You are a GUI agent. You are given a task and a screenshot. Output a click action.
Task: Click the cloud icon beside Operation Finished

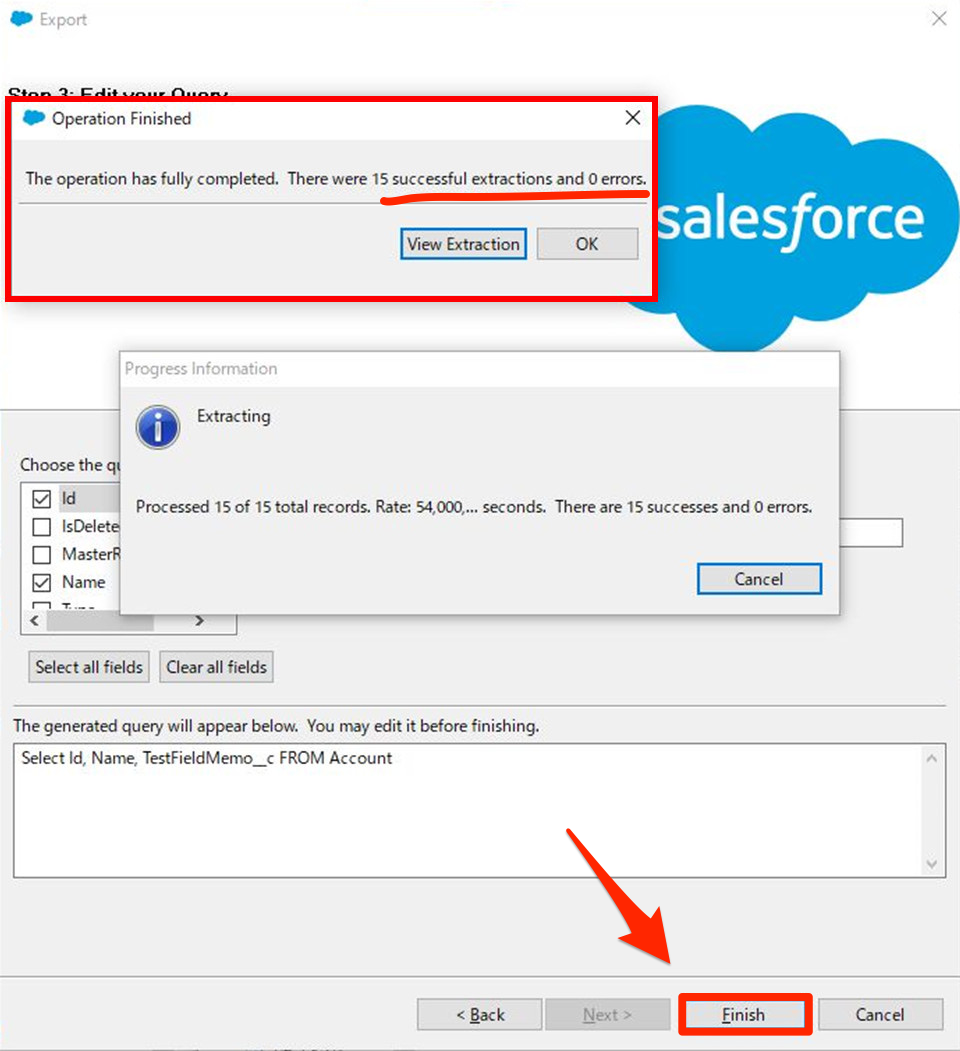[34, 119]
